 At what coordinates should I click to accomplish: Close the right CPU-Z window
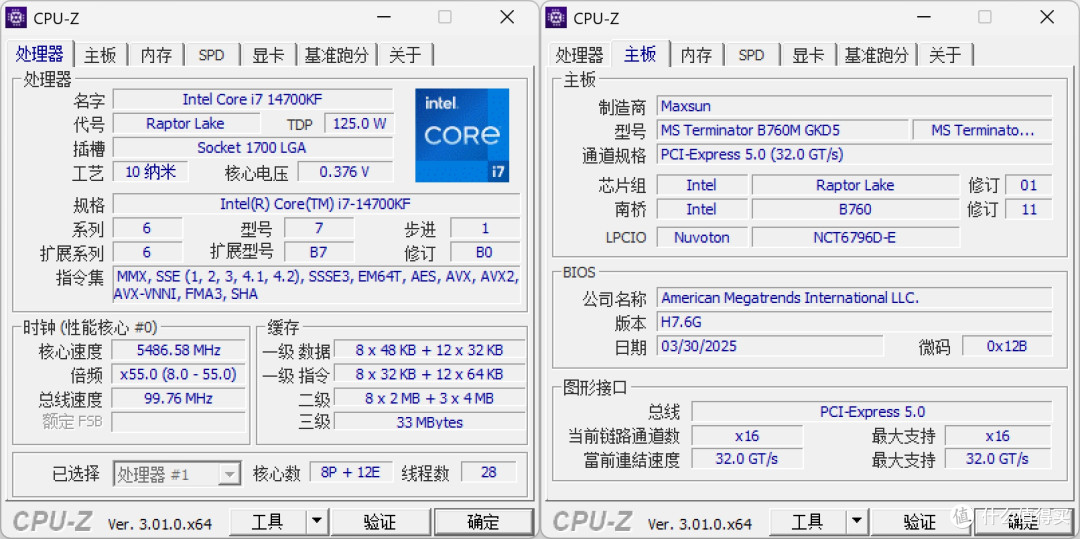pyautogui.click(x=1047, y=18)
